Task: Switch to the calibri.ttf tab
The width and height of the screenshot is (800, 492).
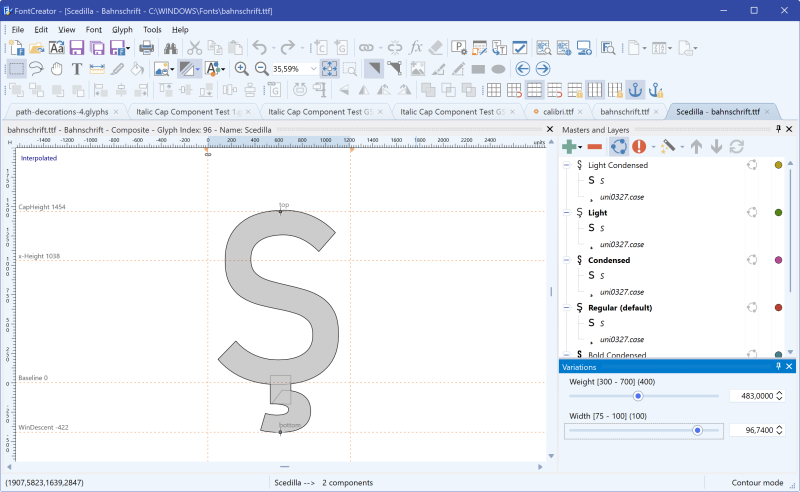Action: click(x=558, y=111)
